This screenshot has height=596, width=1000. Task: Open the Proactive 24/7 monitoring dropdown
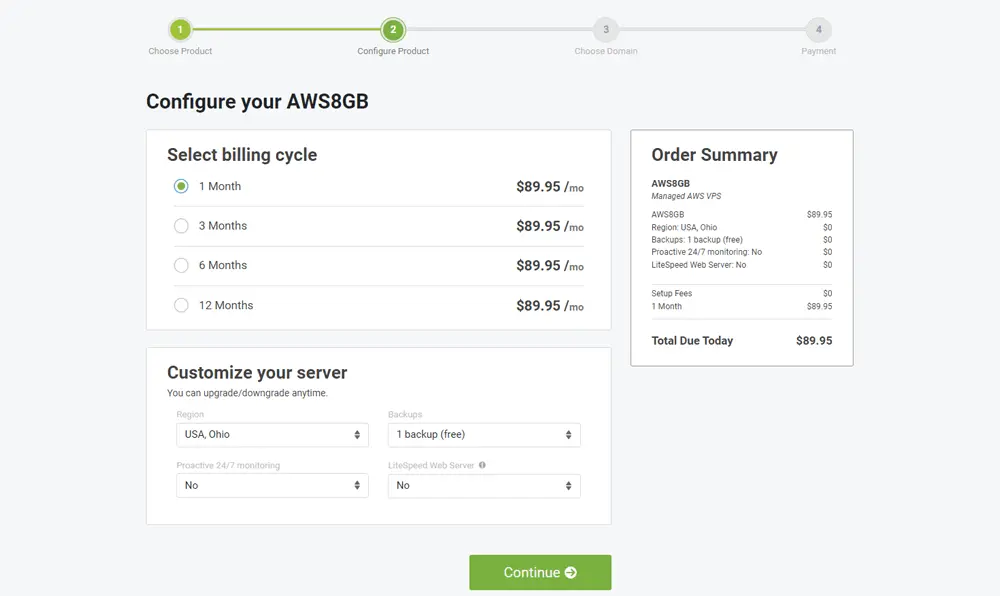point(272,485)
